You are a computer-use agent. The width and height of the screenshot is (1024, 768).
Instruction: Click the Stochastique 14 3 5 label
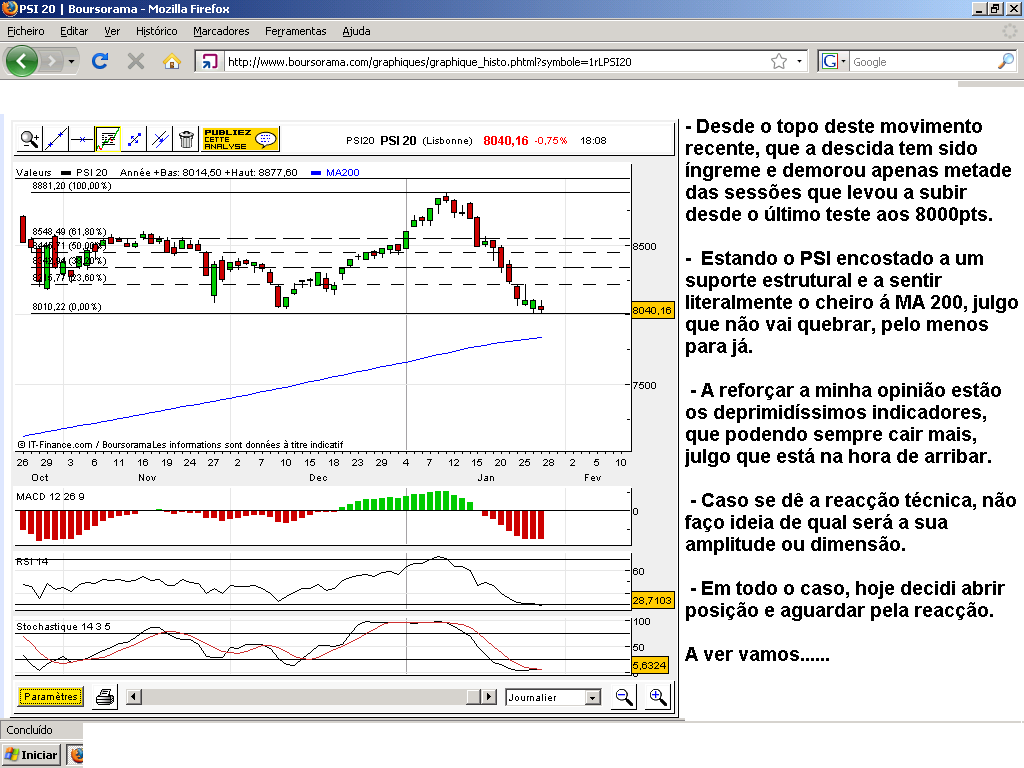click(63, 626)
